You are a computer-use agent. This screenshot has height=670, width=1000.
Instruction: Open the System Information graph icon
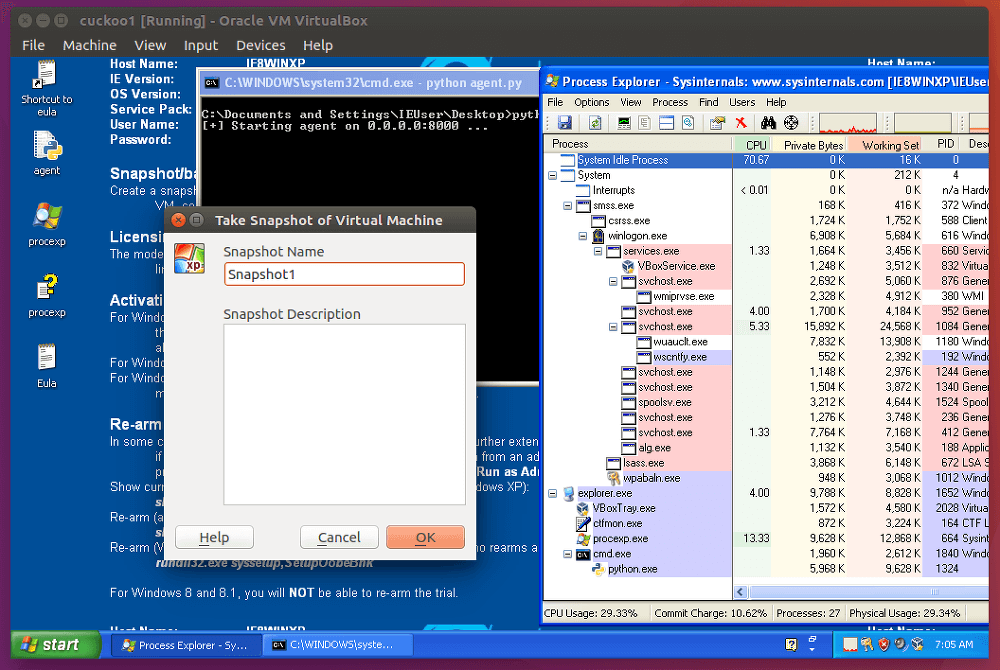(x=624, y=122)
